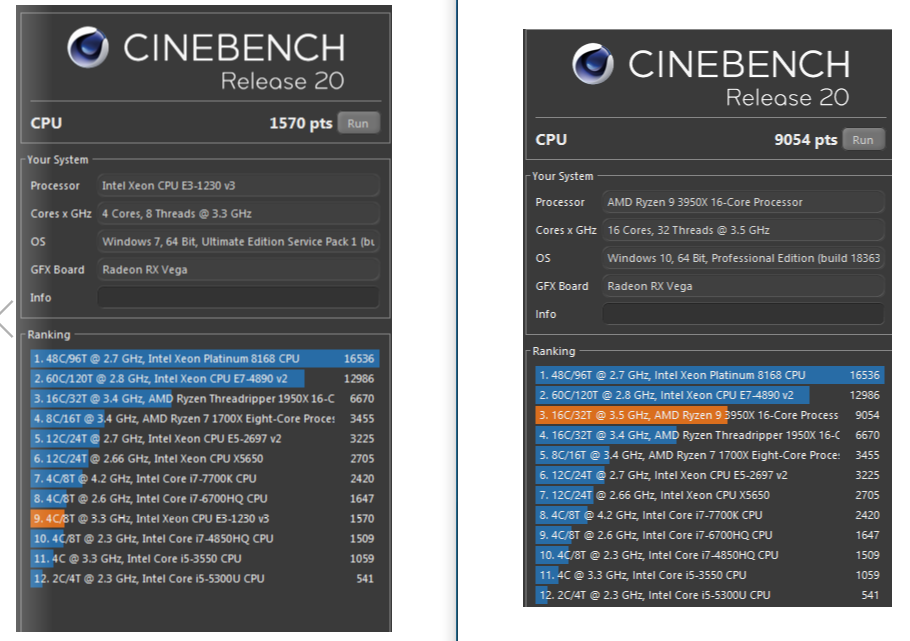Select Core i5-5300U row in right ranking
This screenshot has height=641, width=910.
(x=710, y=595)
